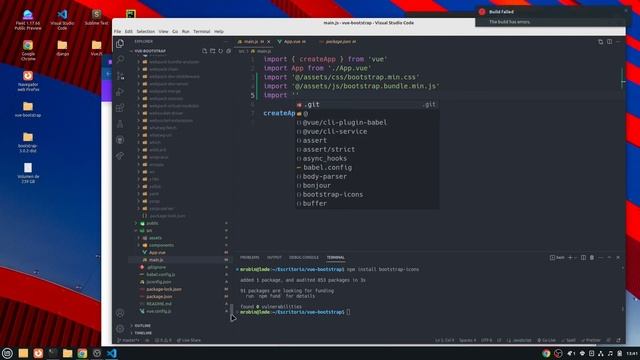Open the Sublime Text desktop shortcut
640x360 pixels.
[x=96, y=18]
